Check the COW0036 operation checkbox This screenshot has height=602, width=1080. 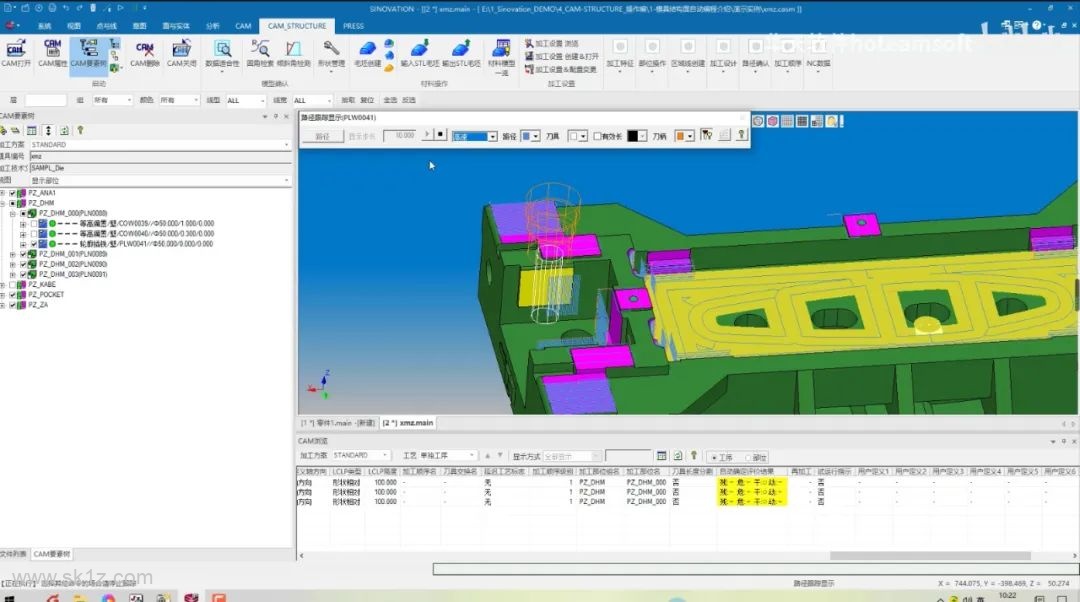pyautogui.click(x=34, y=224)
